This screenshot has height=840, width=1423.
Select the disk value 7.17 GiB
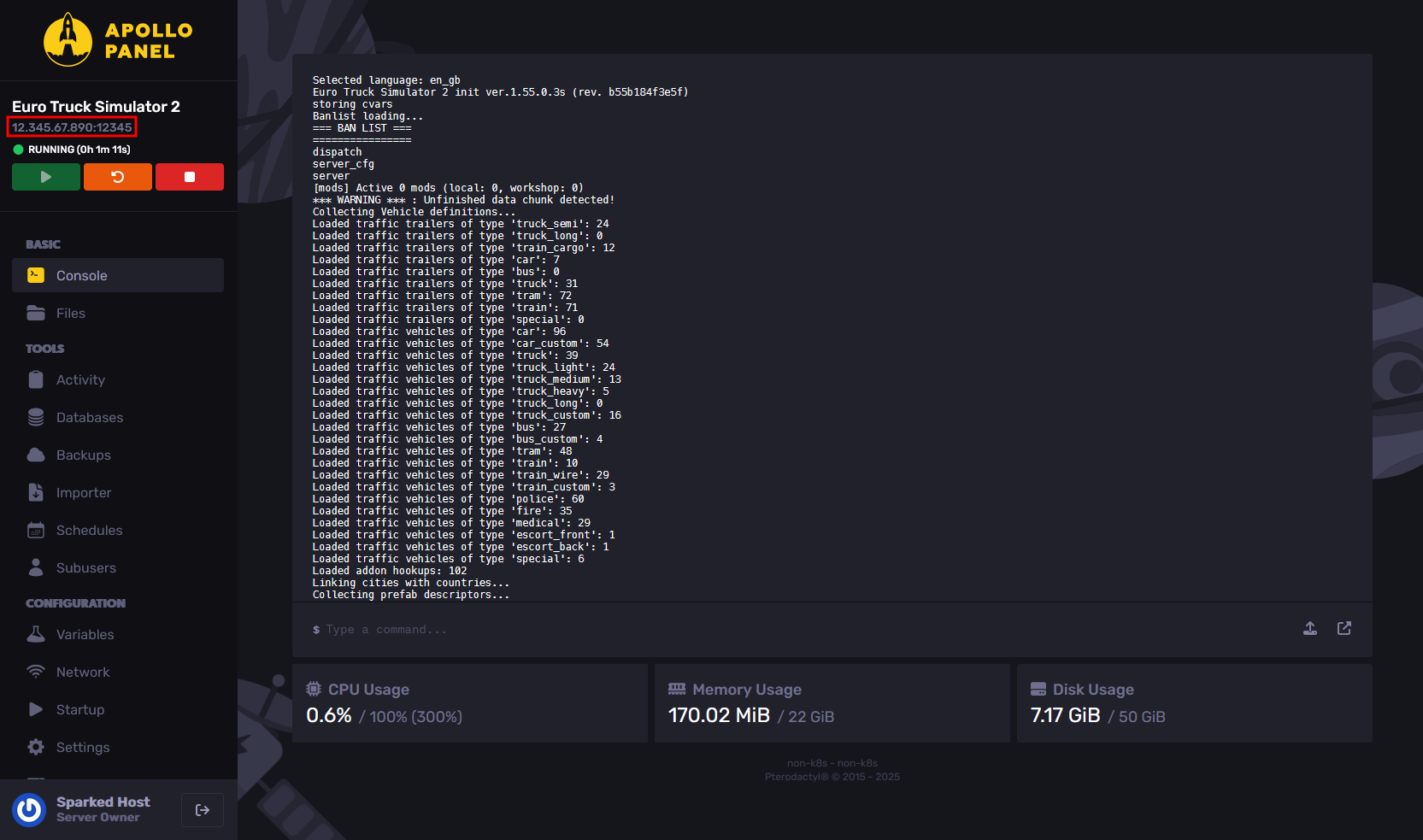pos(1065,715)
